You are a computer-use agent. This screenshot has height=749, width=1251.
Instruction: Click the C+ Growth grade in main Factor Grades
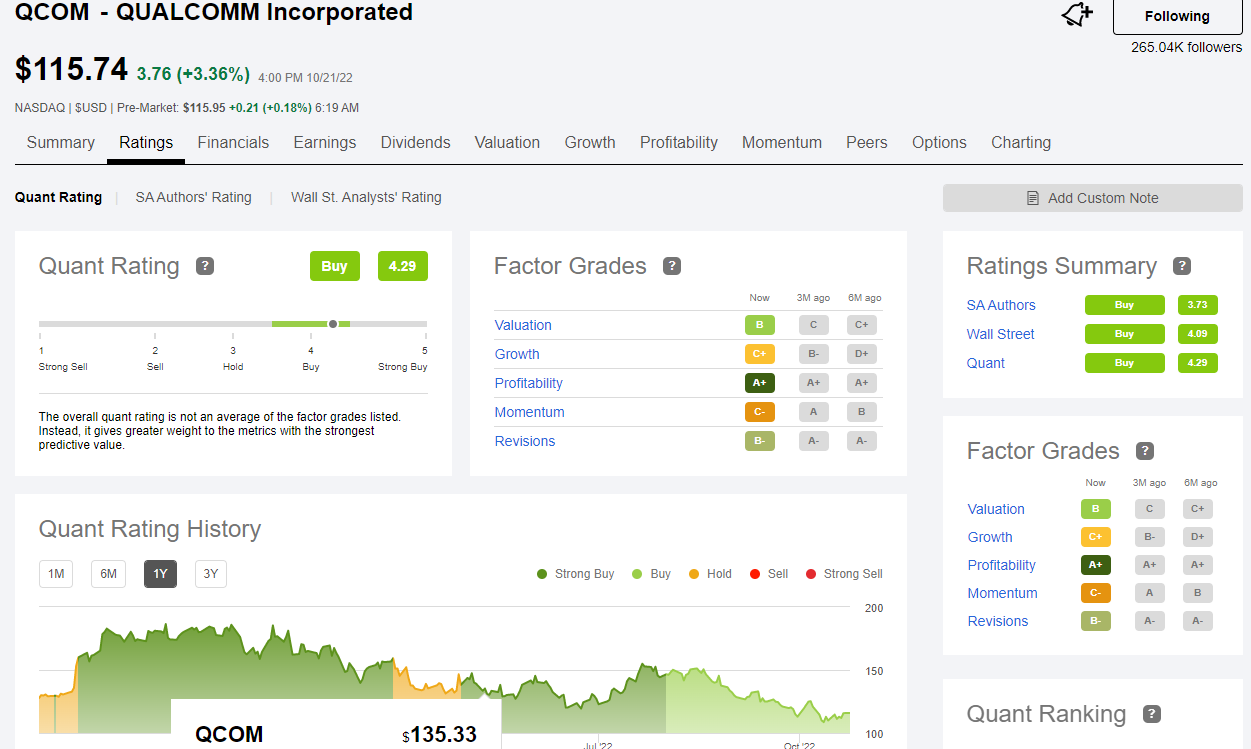pos(760,354)
